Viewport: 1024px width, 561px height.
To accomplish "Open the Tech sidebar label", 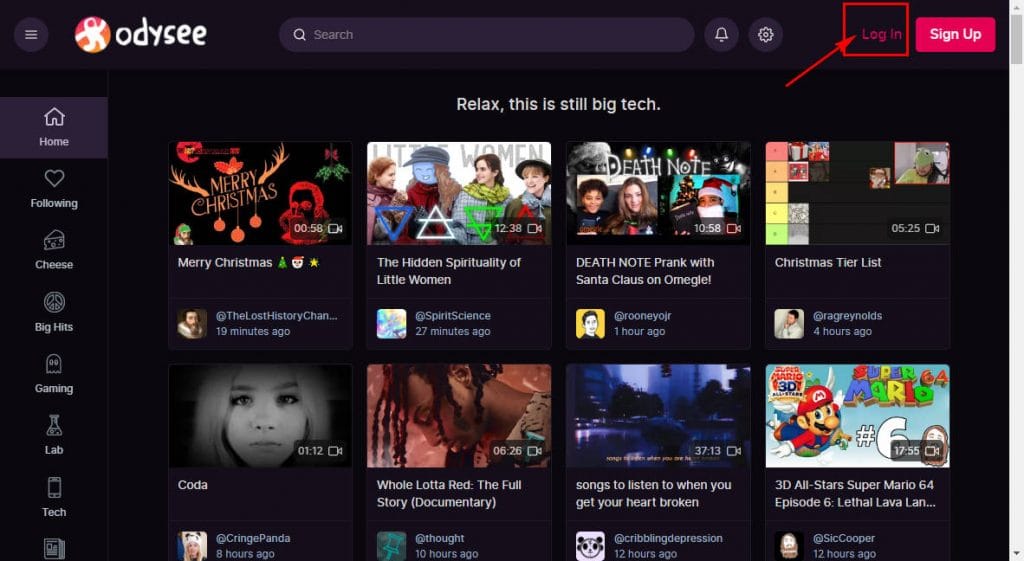I will pos(54,512).
